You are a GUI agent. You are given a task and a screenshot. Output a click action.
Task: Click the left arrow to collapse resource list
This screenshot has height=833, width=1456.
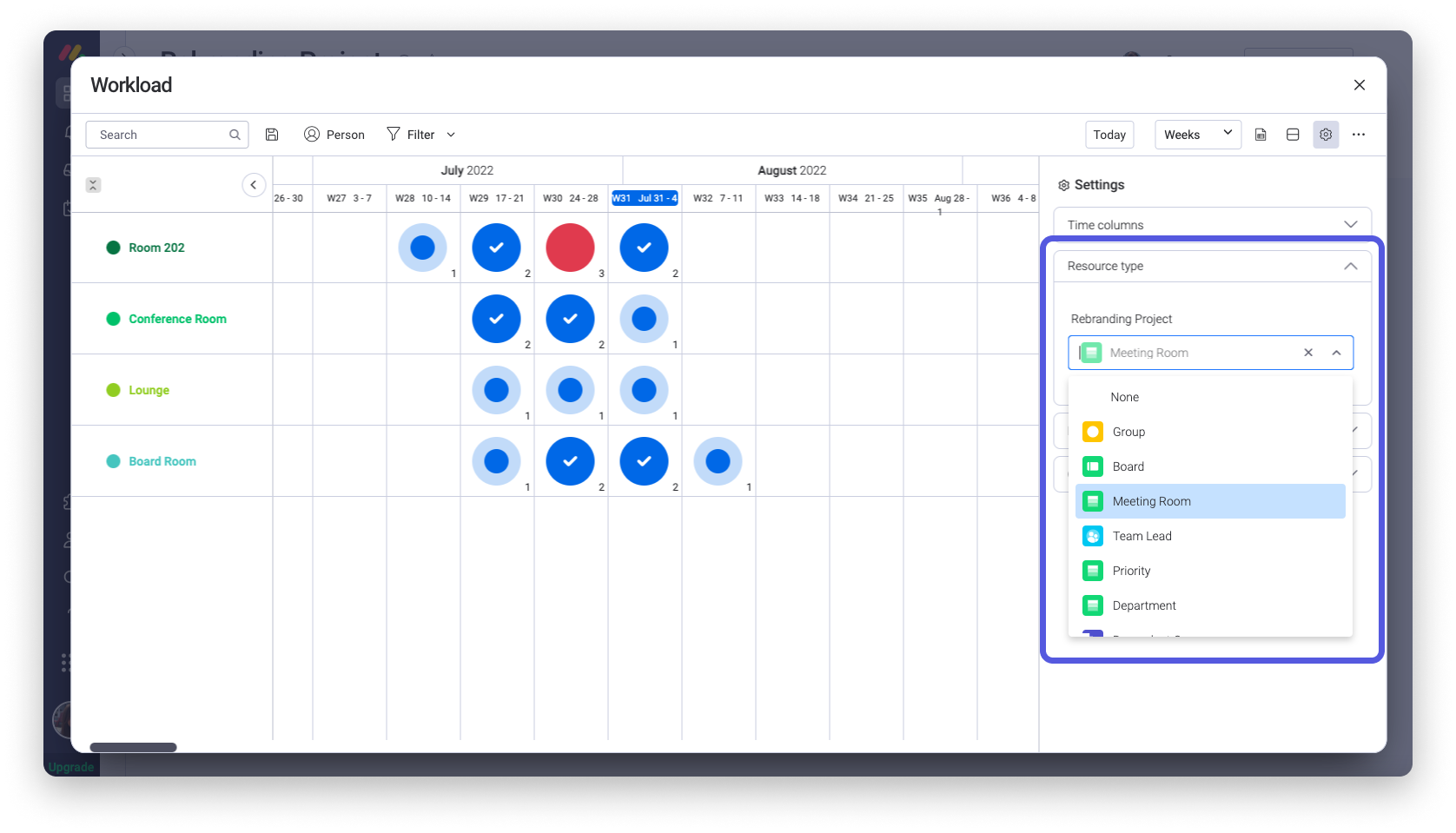coord(254,185)
